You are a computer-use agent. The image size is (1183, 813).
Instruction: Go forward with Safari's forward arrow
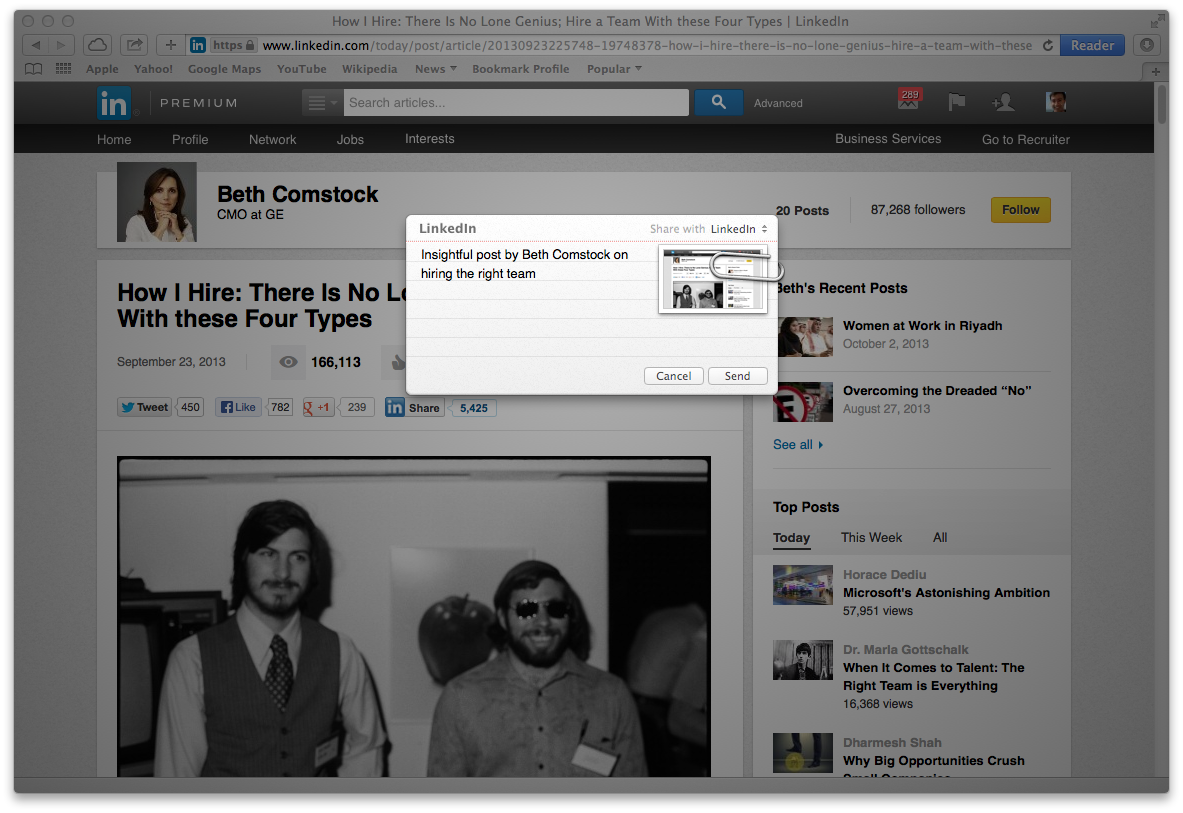pyautogui.click(x=61, y=45)
